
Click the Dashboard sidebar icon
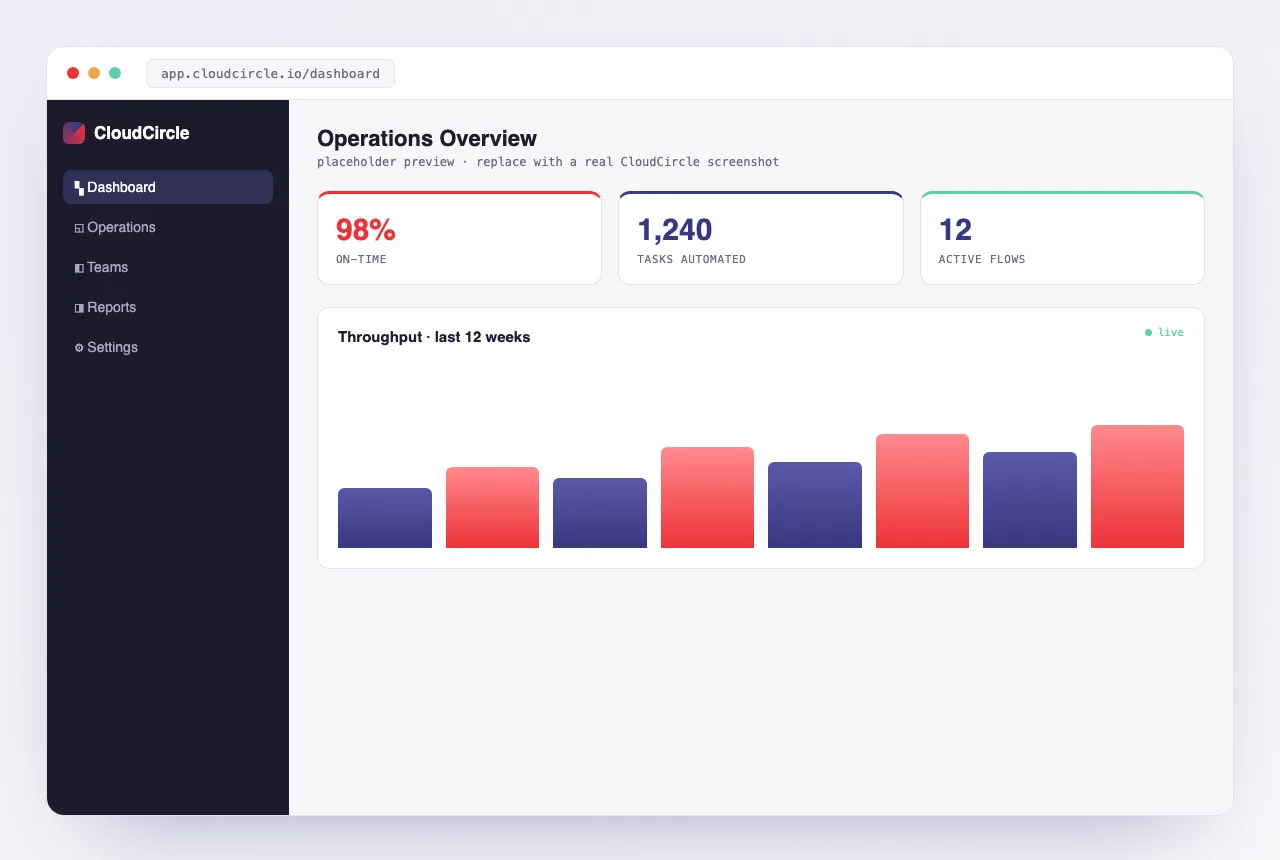(79, 188)
